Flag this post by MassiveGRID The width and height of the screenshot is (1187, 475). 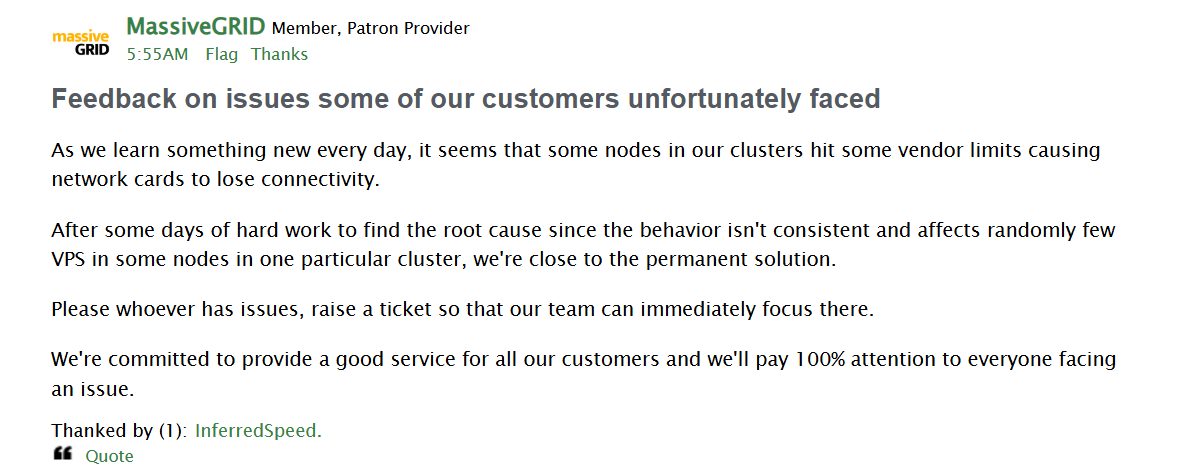click(221, 55)
